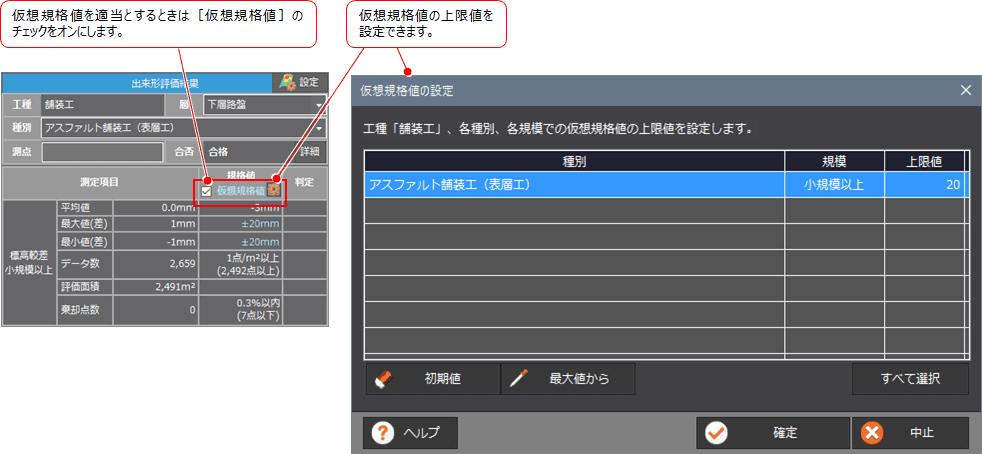Close the 仮想規格値の設定 dialog

click(965, 90)
